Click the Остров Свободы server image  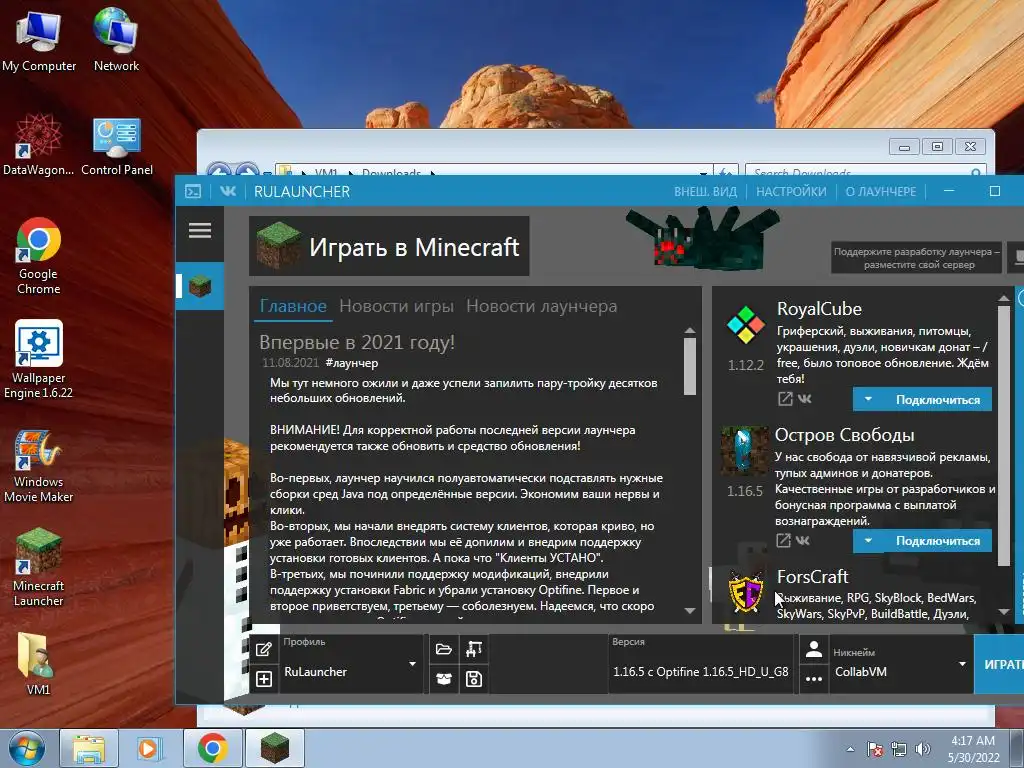pyautogui.click(x=744, y=451)
